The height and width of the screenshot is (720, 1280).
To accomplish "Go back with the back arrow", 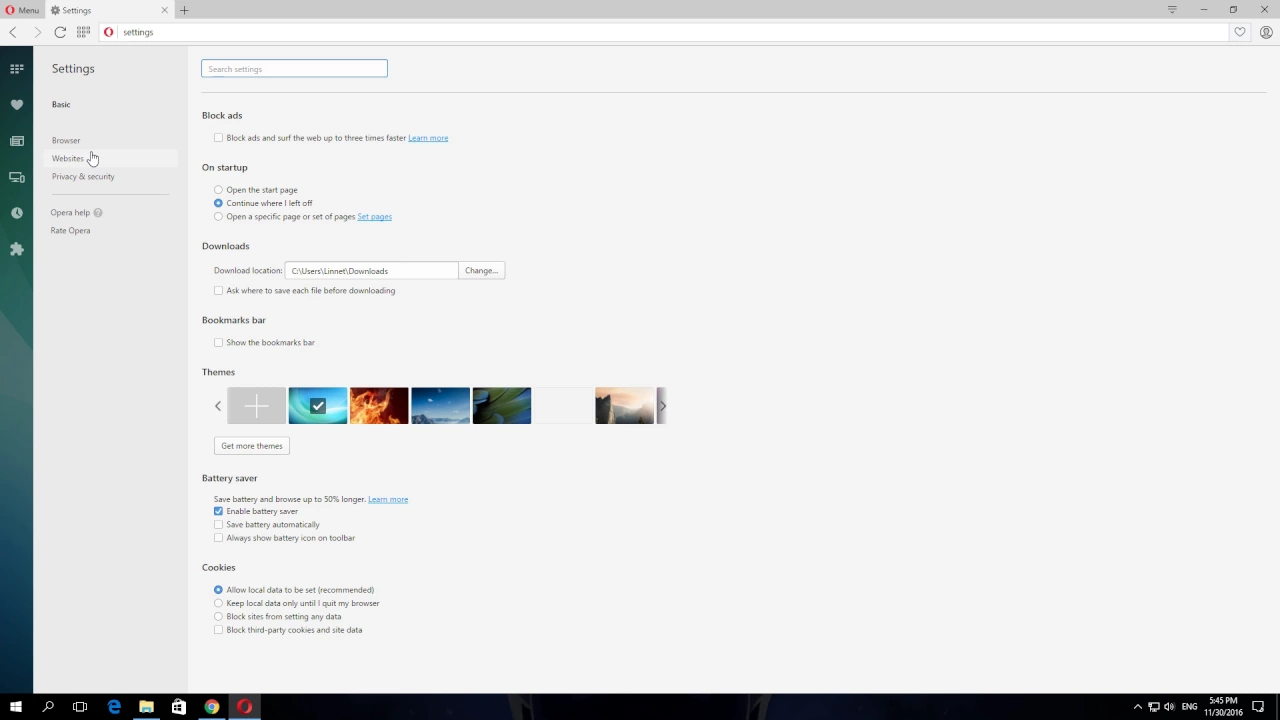I will click(13, 32).
